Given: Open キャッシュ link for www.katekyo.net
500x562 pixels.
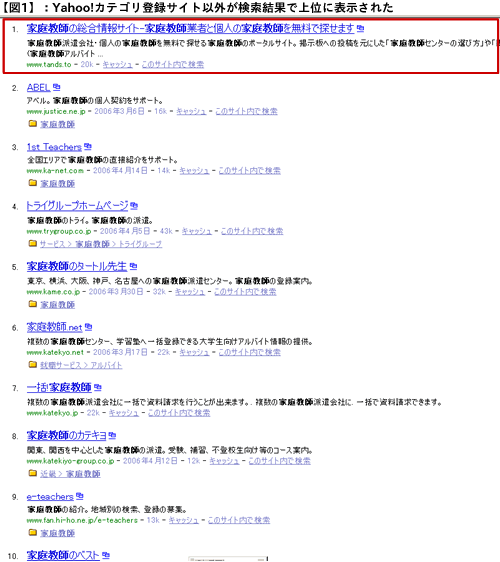Looking at the screenshot, I should tap(194, 352).
